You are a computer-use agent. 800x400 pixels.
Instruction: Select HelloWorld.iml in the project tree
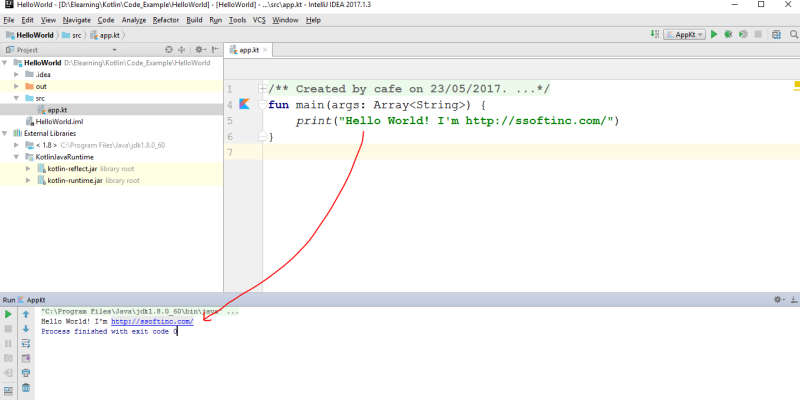[x=59, y=121]
